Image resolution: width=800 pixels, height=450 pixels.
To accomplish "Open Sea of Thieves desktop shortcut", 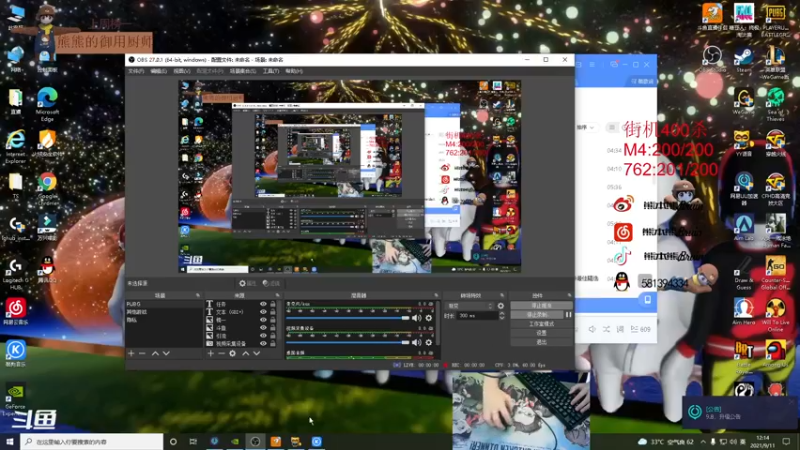I will pos(775,104).
